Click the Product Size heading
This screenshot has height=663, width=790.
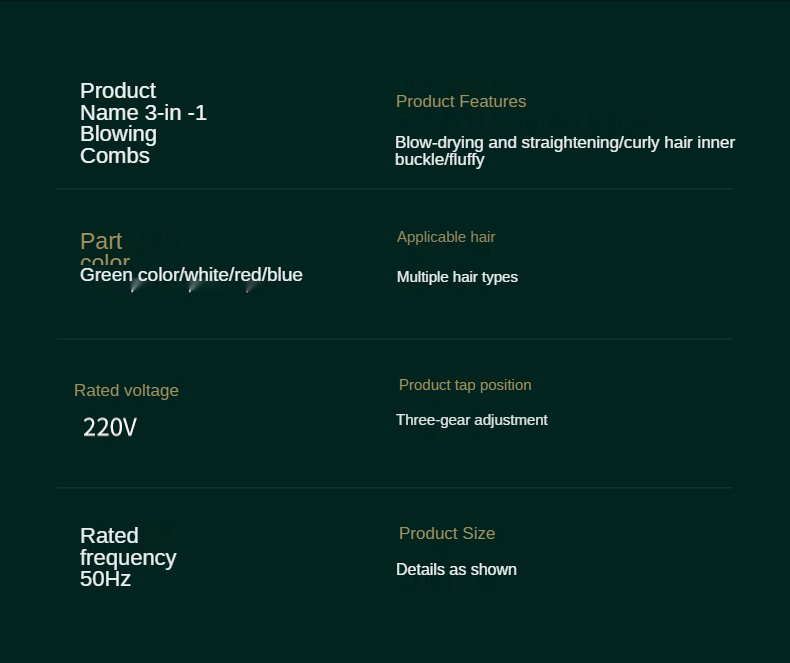[447, 533]
